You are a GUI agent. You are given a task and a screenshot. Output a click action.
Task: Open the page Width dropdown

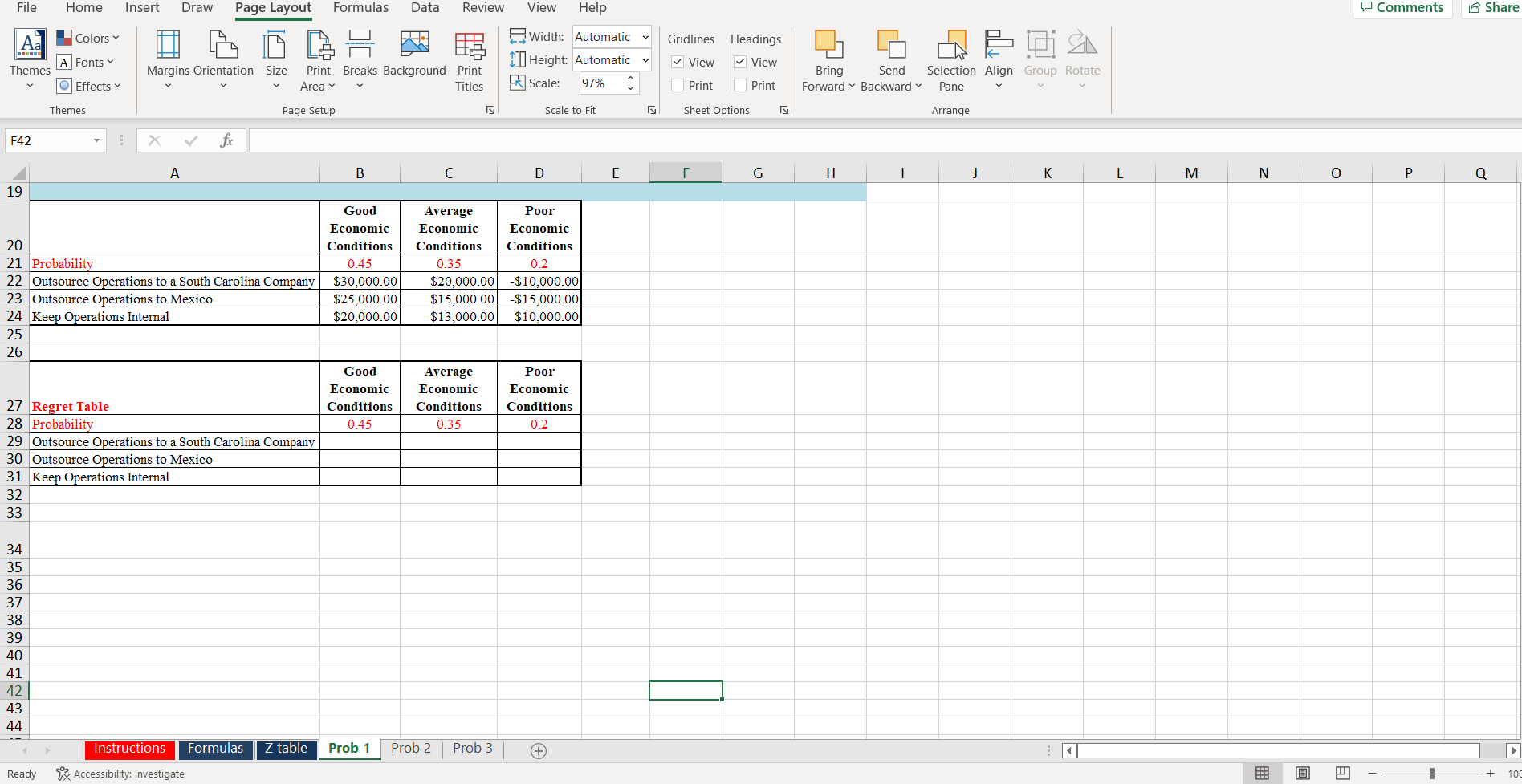[x=645, y=36]
